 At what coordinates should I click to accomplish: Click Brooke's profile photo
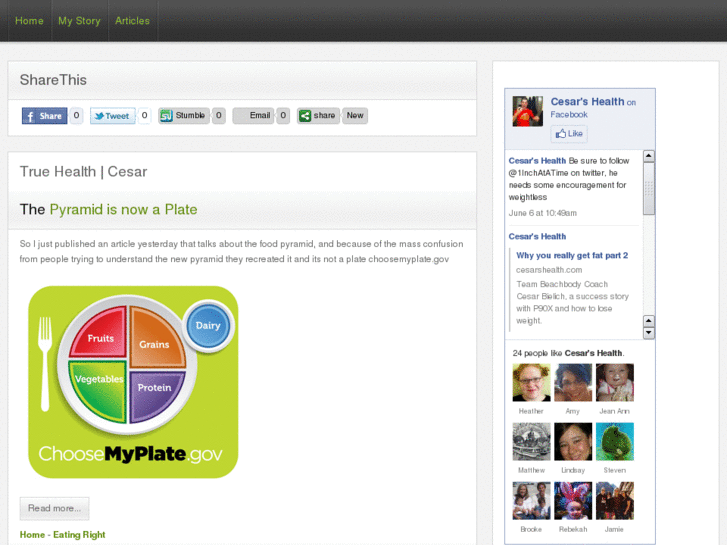(531, 500)
